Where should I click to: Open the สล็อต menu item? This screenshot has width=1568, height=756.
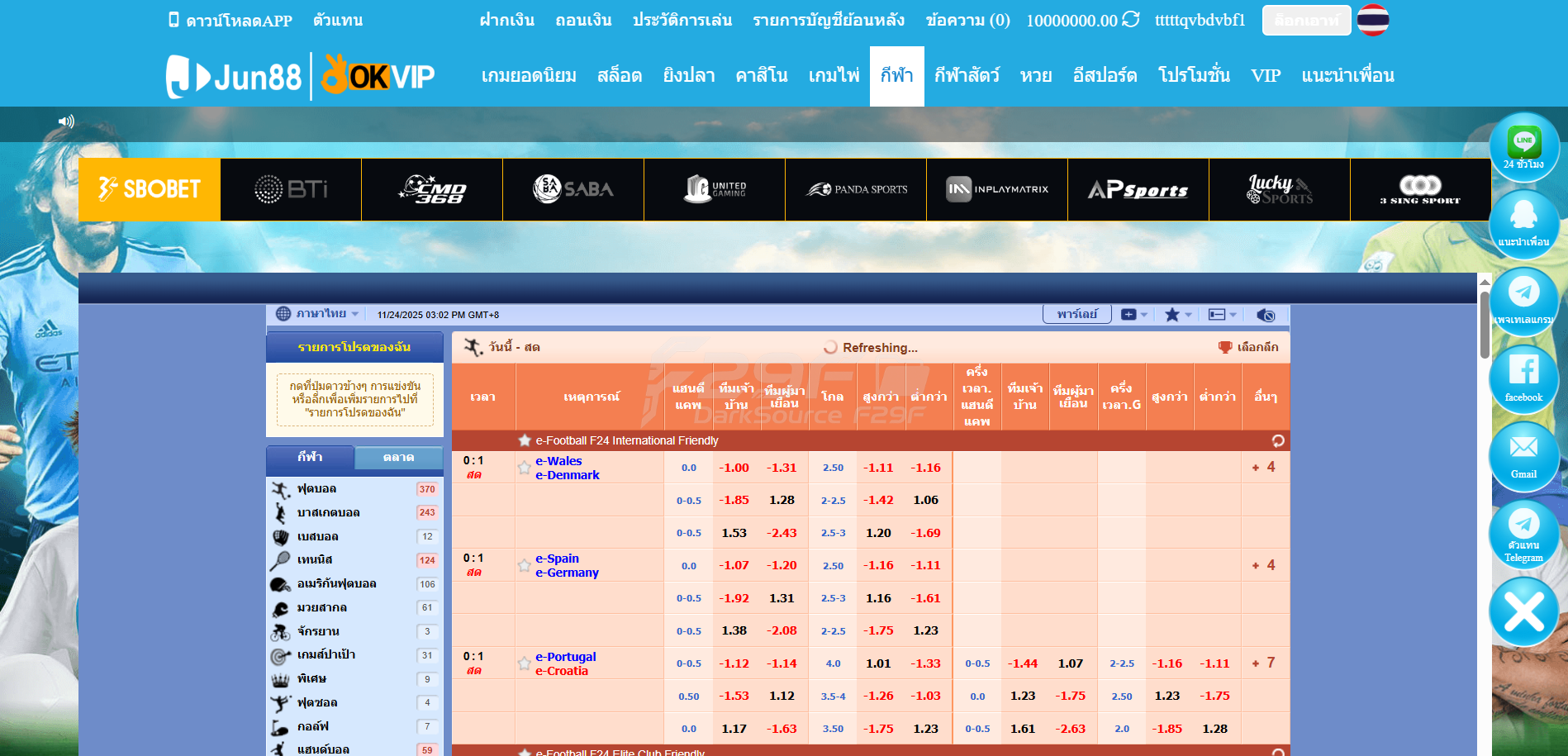[619, 76]
